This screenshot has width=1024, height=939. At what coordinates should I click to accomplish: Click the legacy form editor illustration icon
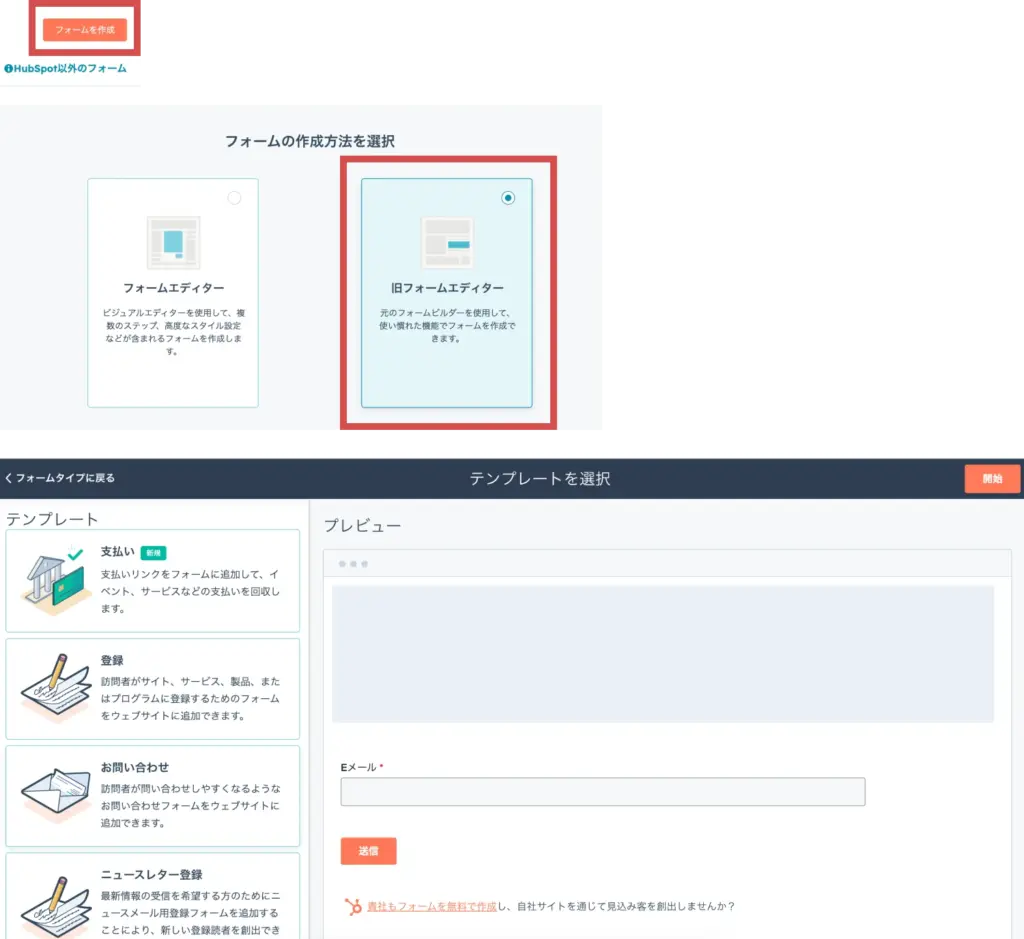(x=446, y=242)
